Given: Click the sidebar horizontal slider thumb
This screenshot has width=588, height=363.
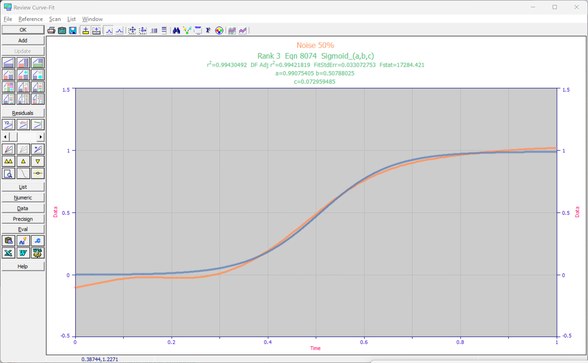Looking at the screenshot, I should click(12, 137).
